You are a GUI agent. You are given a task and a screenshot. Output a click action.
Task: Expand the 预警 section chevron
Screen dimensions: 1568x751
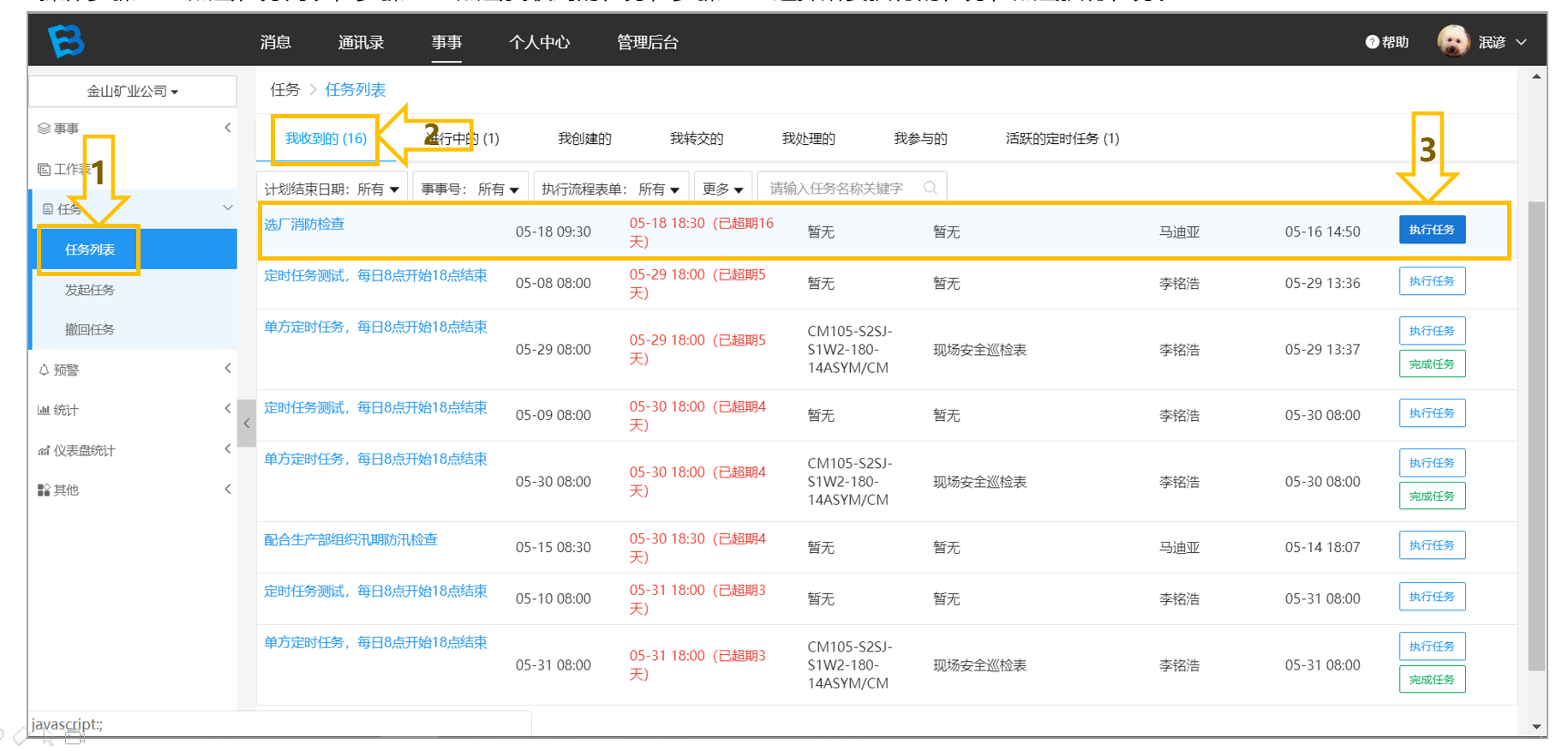pyautogui.click(x=227, y=369)
